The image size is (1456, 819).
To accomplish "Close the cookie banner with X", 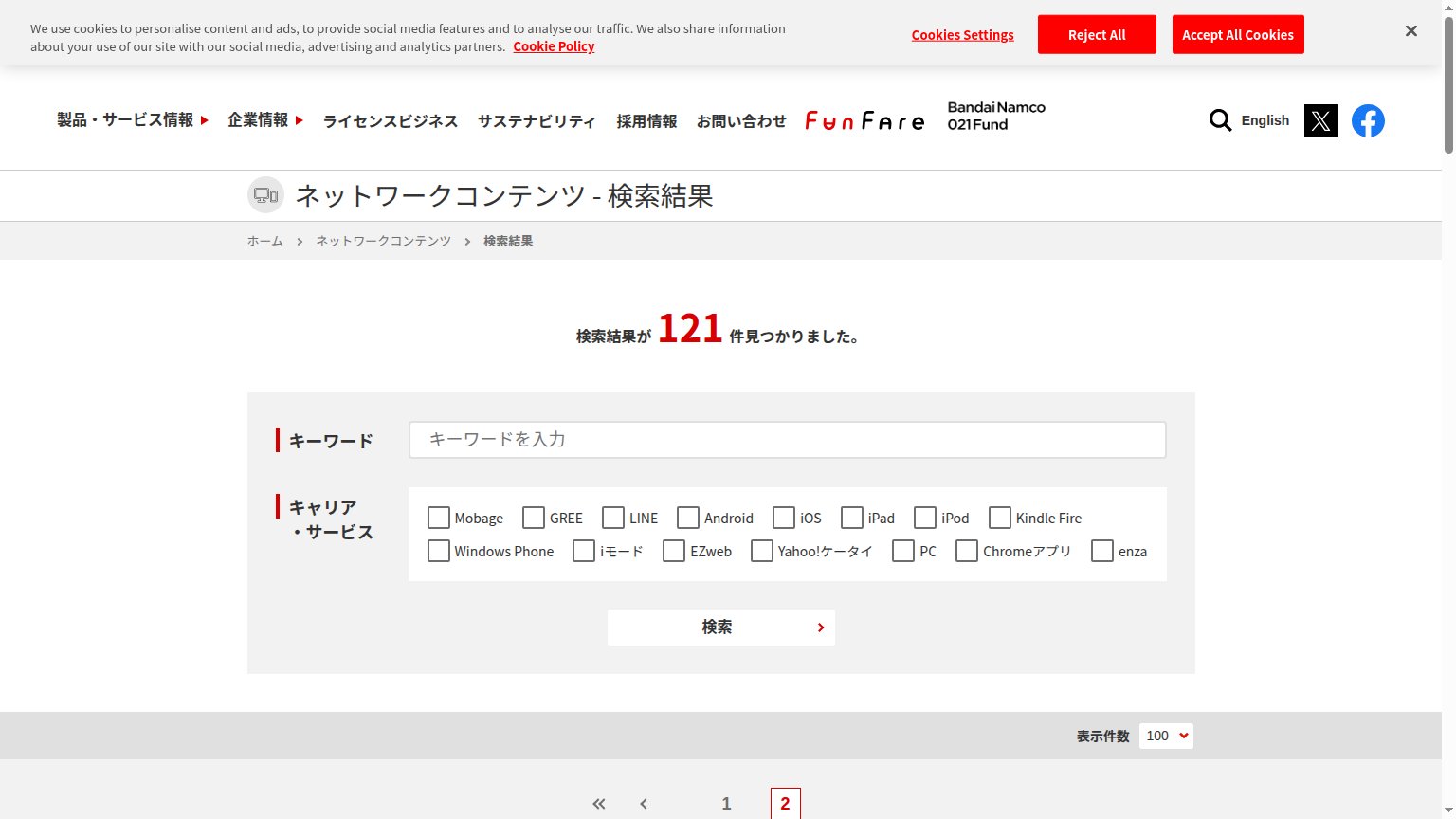I will pyautogui.click(x=1410, y=31).
